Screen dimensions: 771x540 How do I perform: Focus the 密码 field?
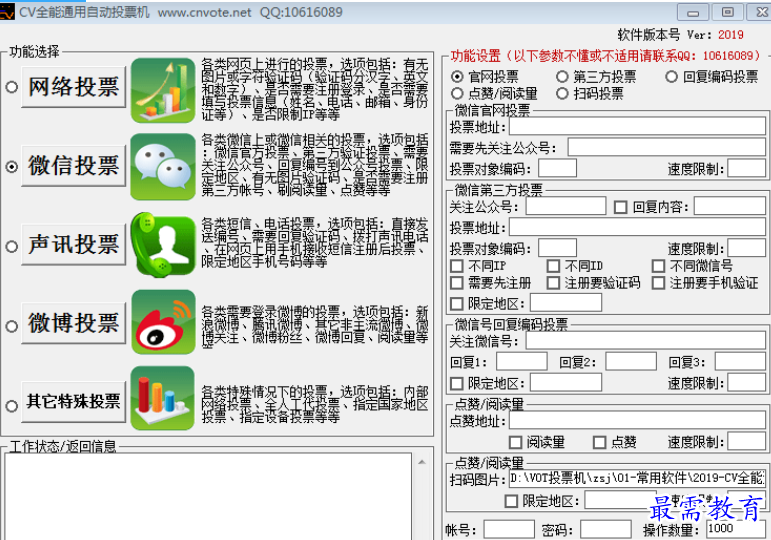coord(606,530)
